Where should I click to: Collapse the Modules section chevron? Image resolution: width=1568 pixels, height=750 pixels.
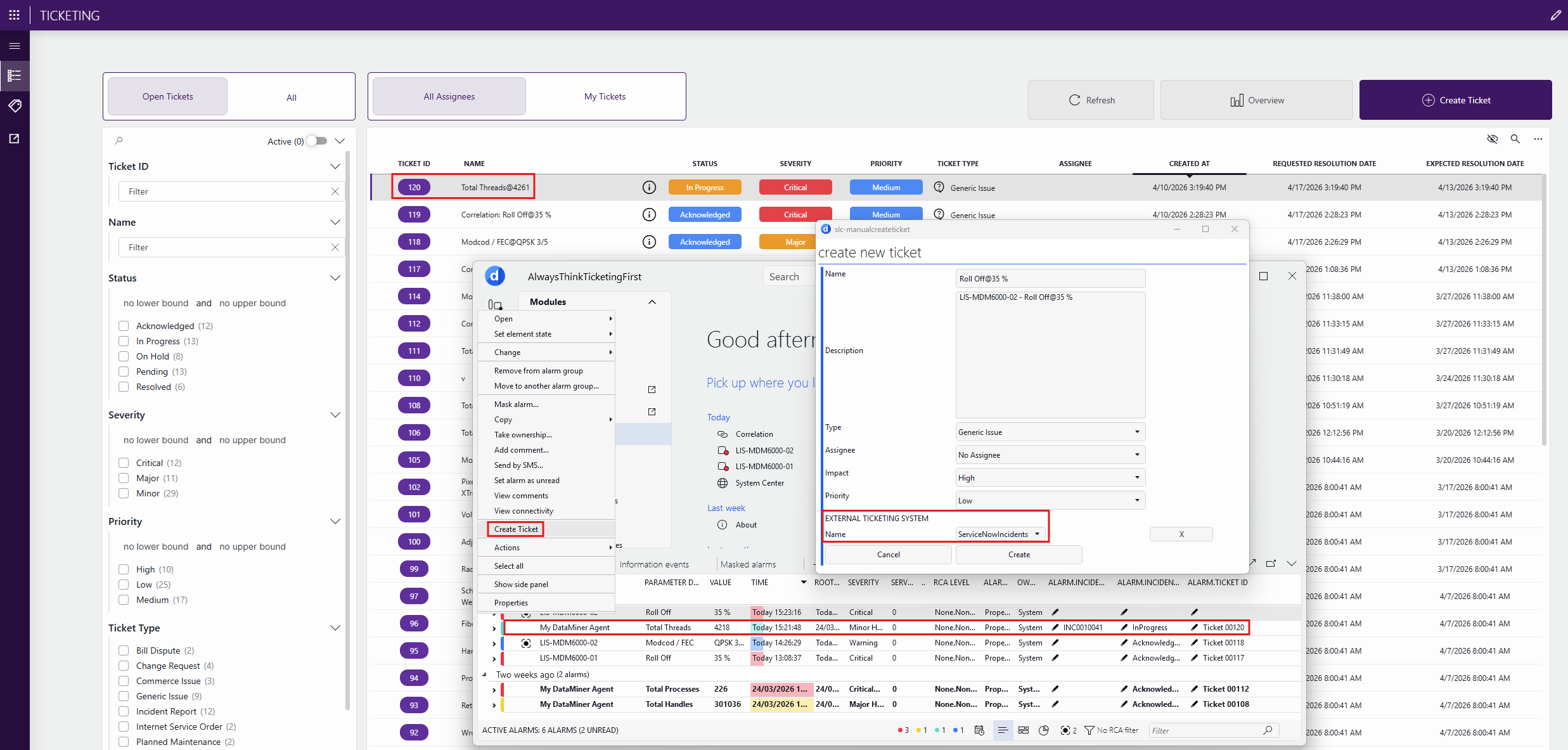[x=652, y=302]
